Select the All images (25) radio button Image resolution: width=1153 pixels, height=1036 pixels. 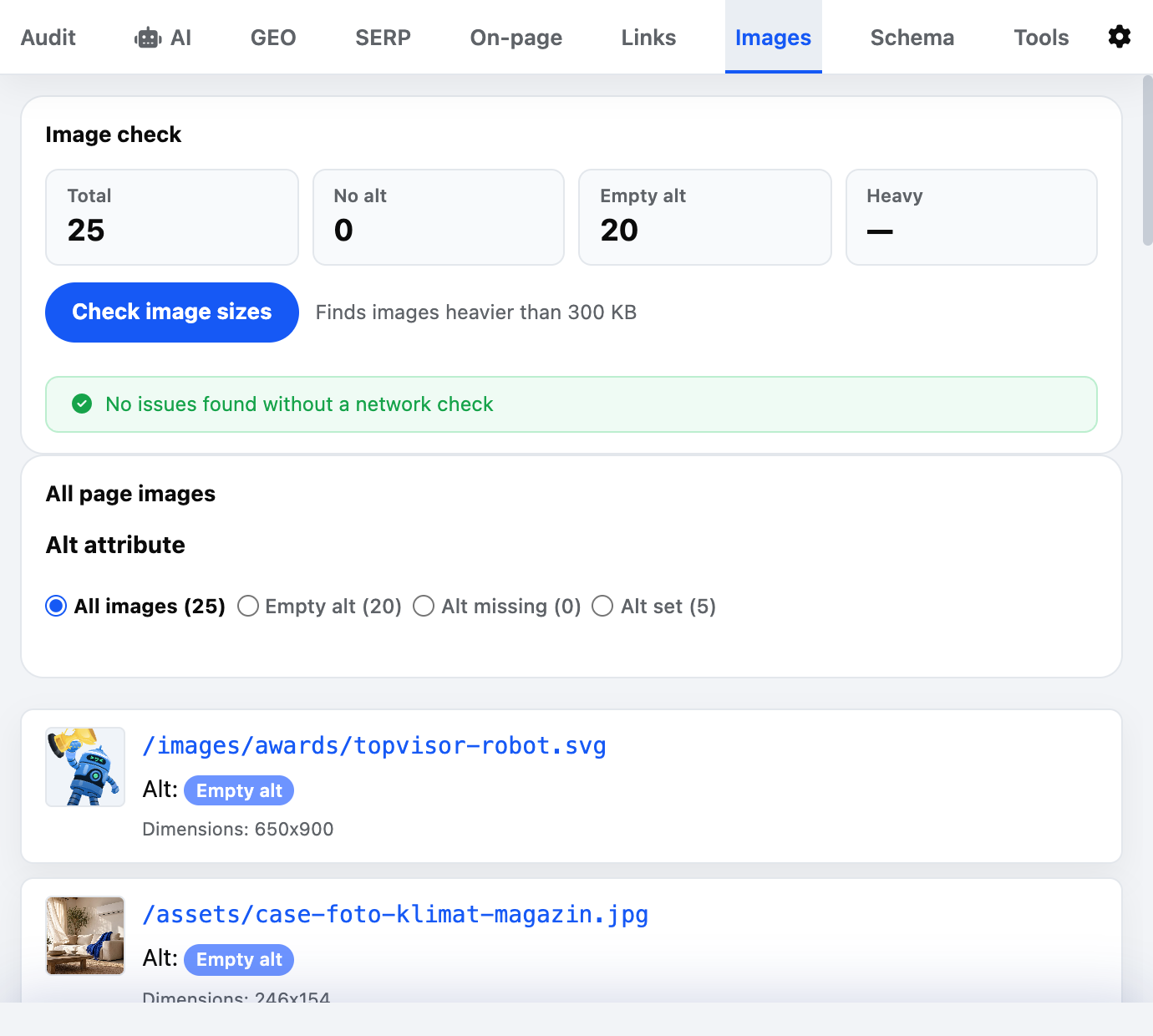point(56,606)
